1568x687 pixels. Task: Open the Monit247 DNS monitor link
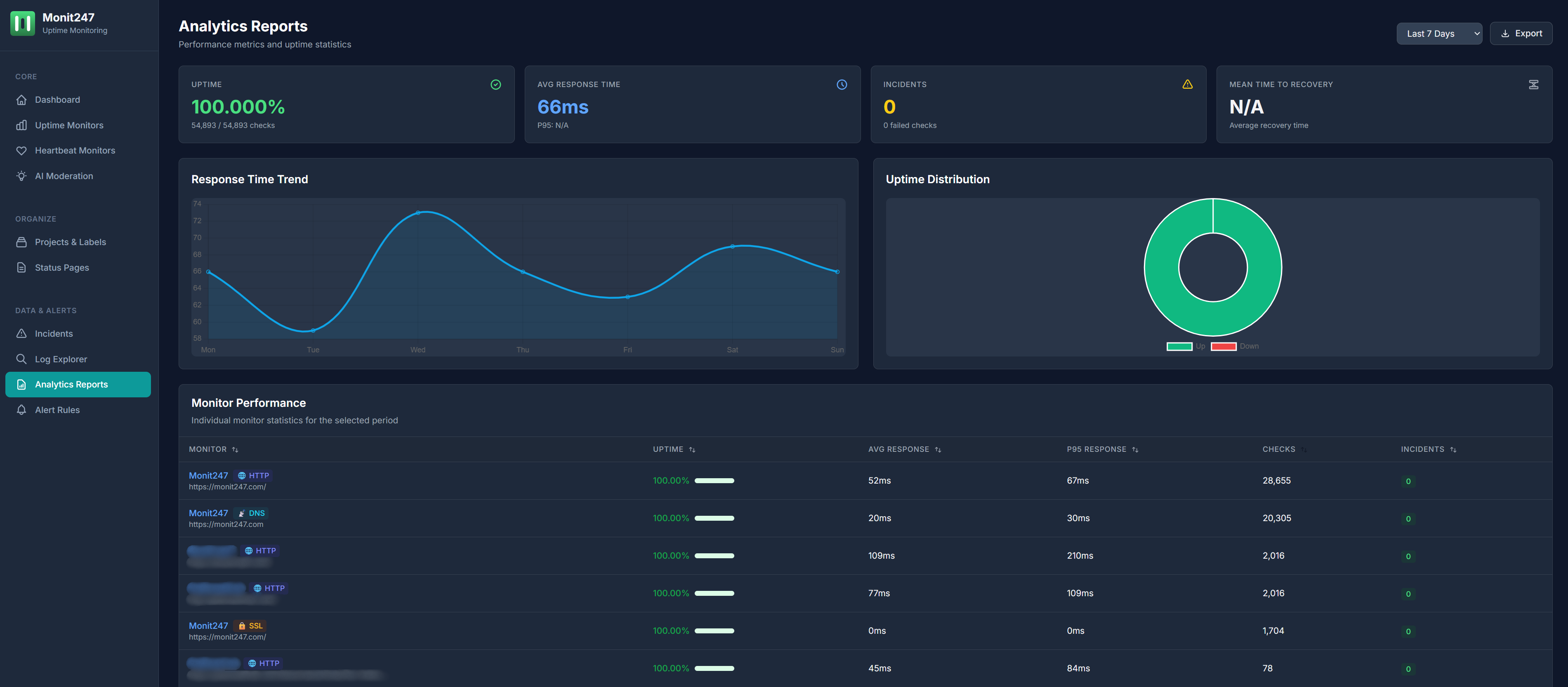pyautogui.click(x=208, y=513)
